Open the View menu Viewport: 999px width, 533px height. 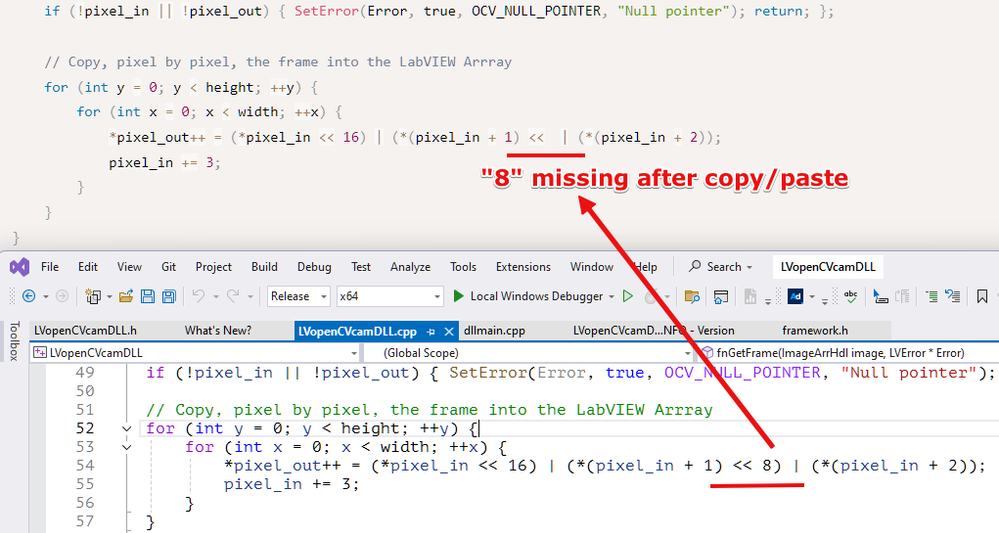coord(129,267)
